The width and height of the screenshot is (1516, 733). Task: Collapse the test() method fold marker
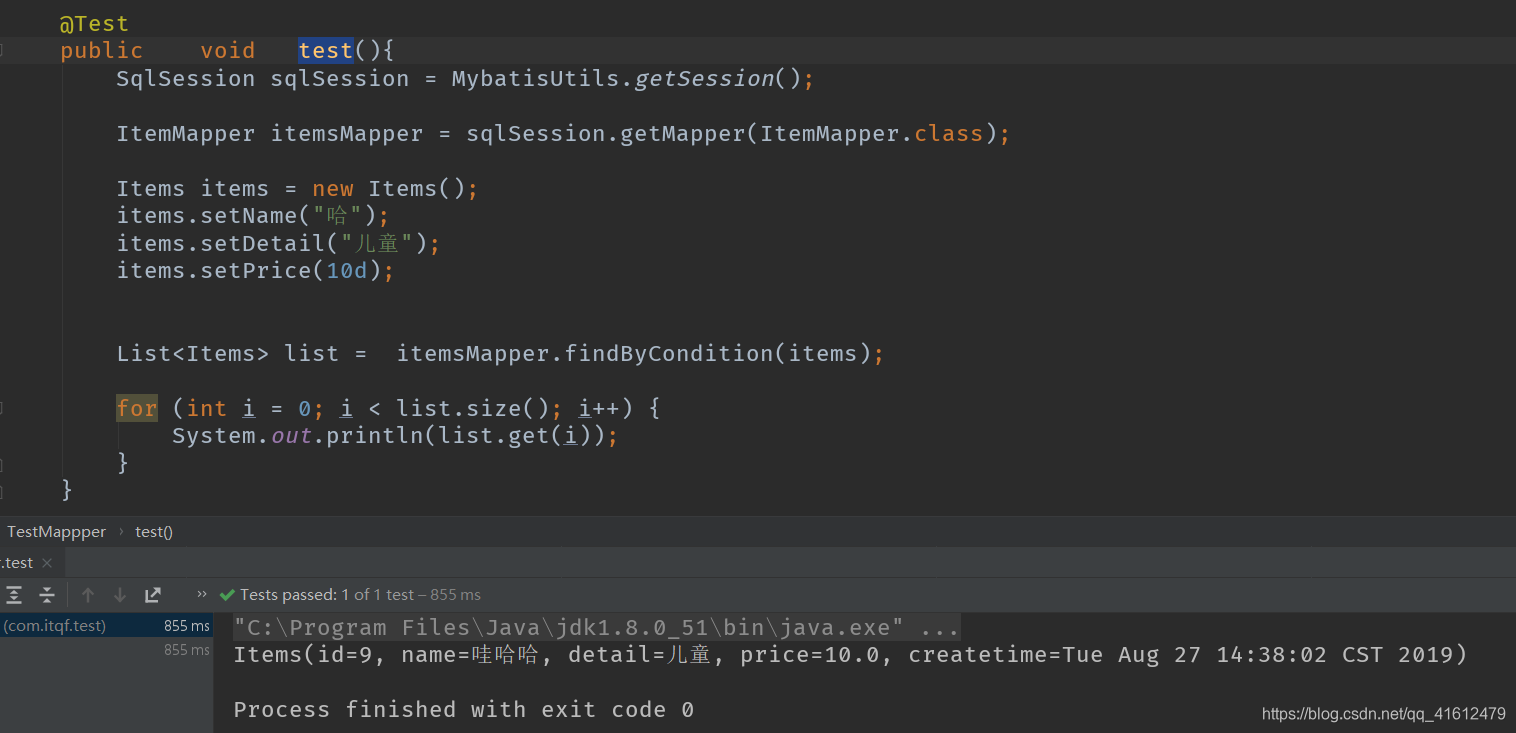pos(3,50)
